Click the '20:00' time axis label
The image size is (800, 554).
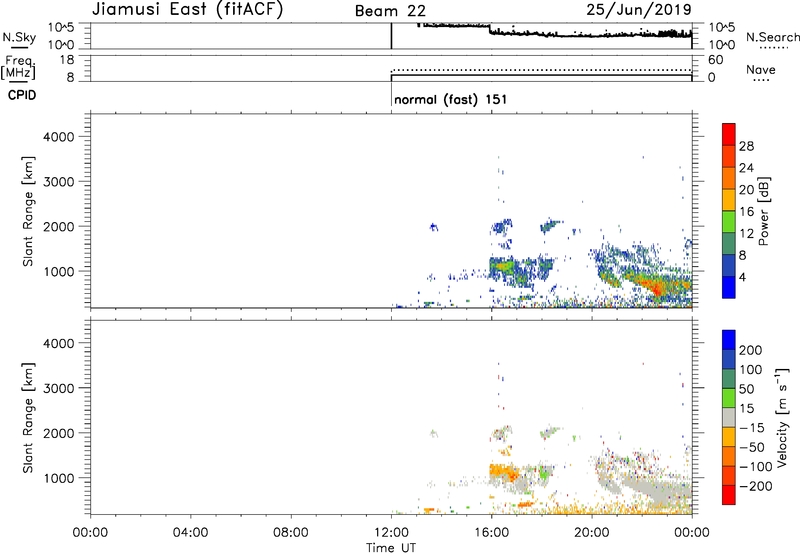point(592,533)
